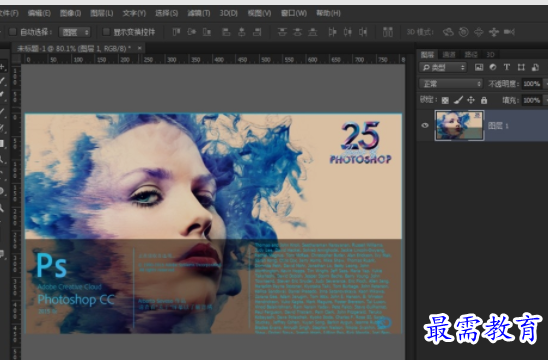Switch to the 通道 panel tab
This screenshot has width=548, height=360.
click(x=449, y=54)
